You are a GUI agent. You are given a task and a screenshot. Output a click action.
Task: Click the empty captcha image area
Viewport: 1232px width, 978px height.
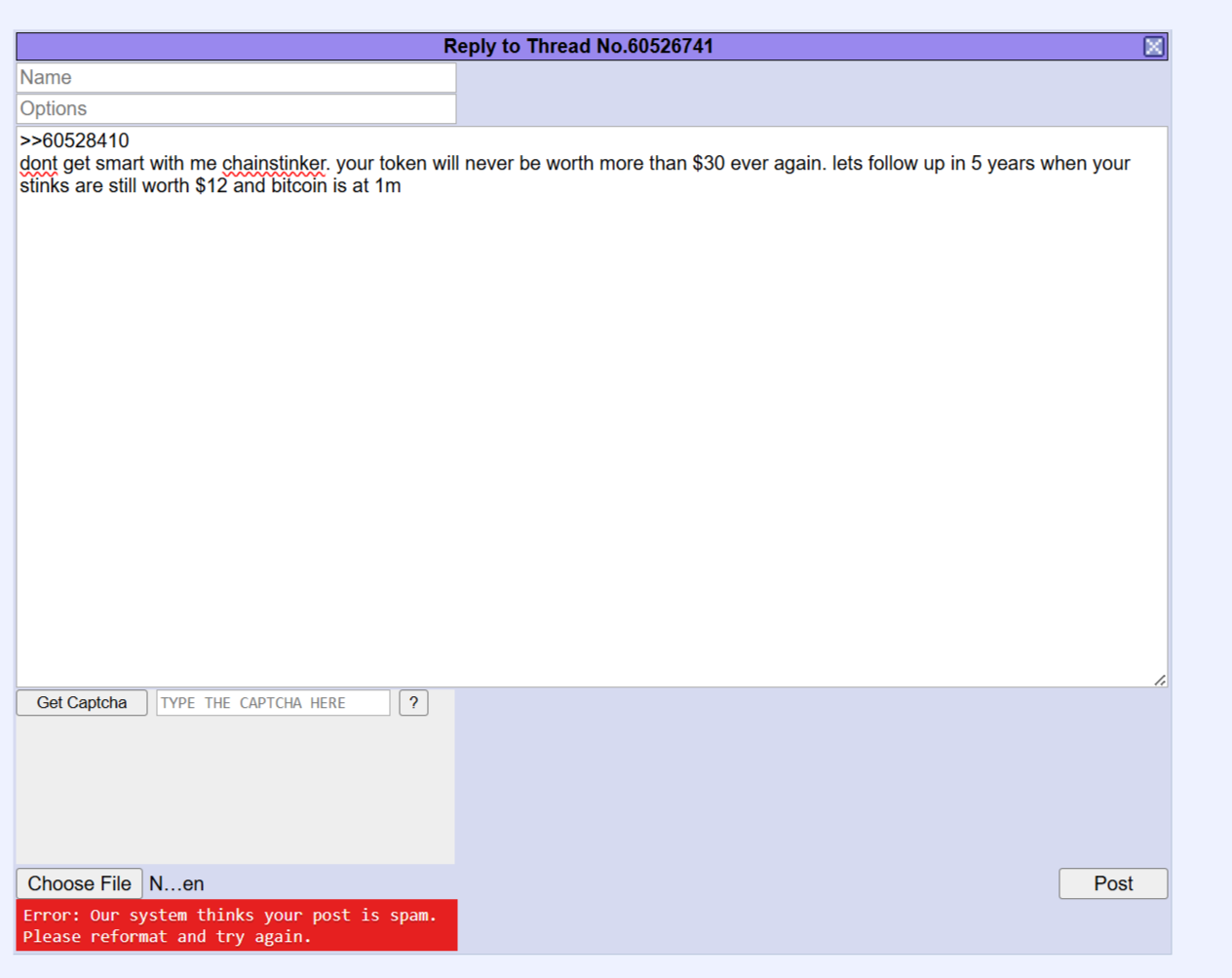click(236, 791)
